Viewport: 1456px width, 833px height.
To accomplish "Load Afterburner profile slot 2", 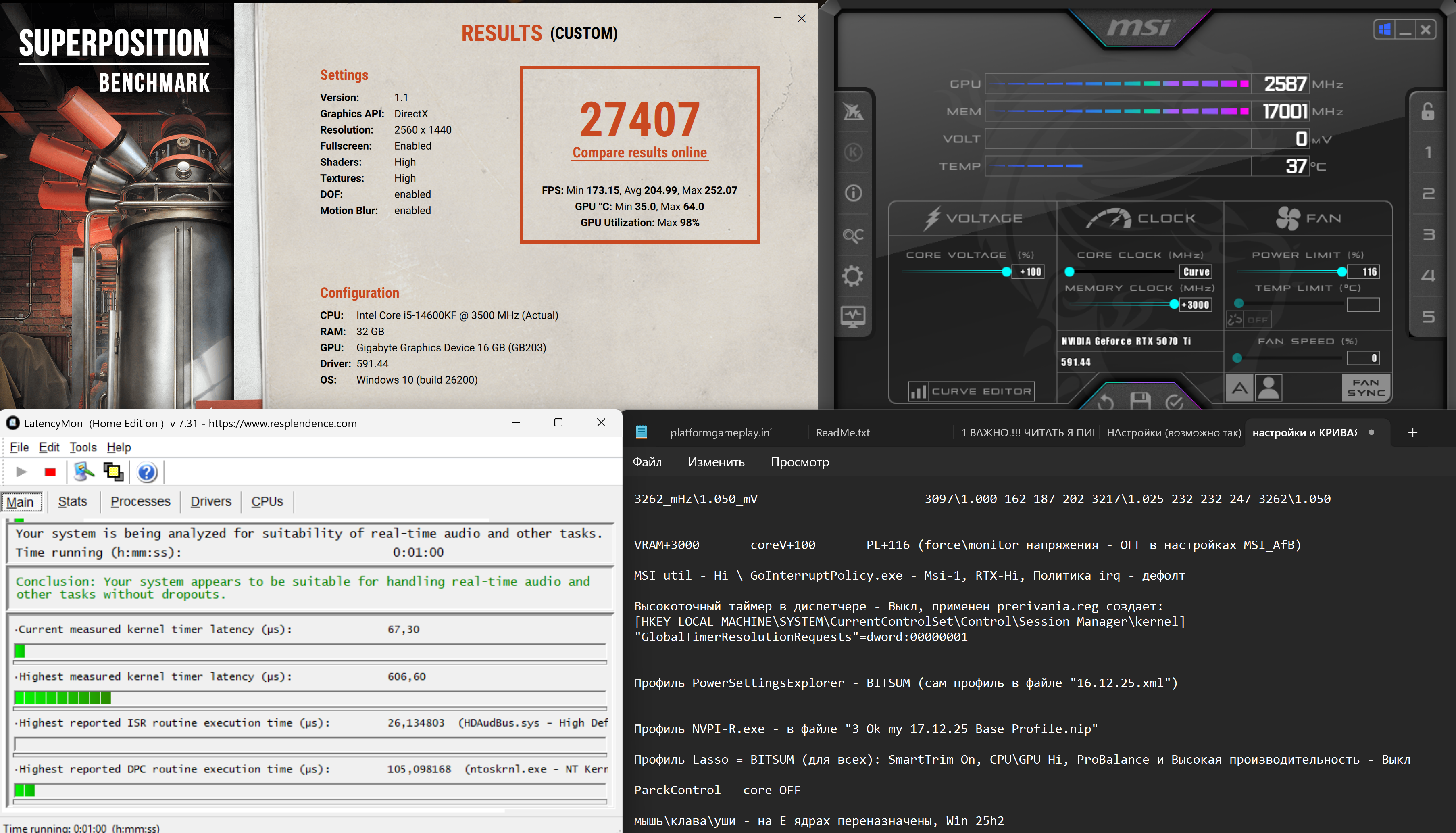I will [x=1428, y=193].
